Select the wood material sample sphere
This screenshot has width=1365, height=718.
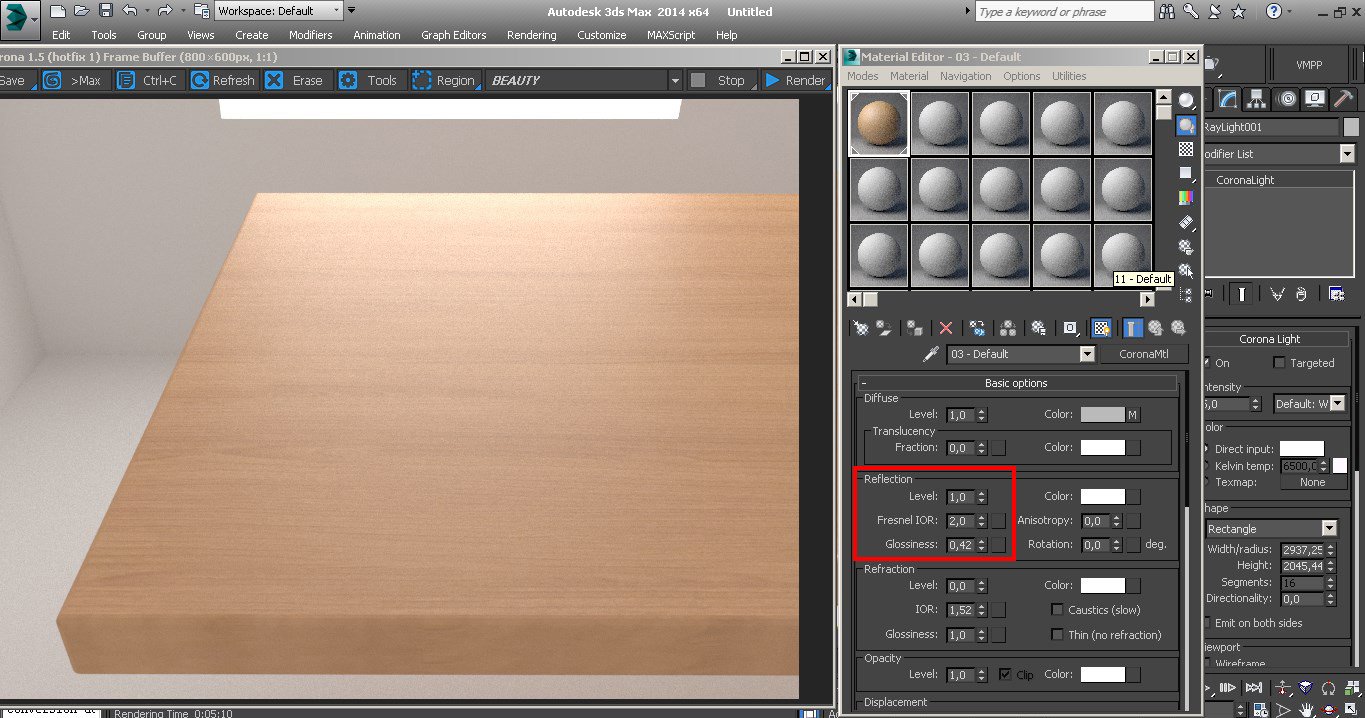coord(879,123)
